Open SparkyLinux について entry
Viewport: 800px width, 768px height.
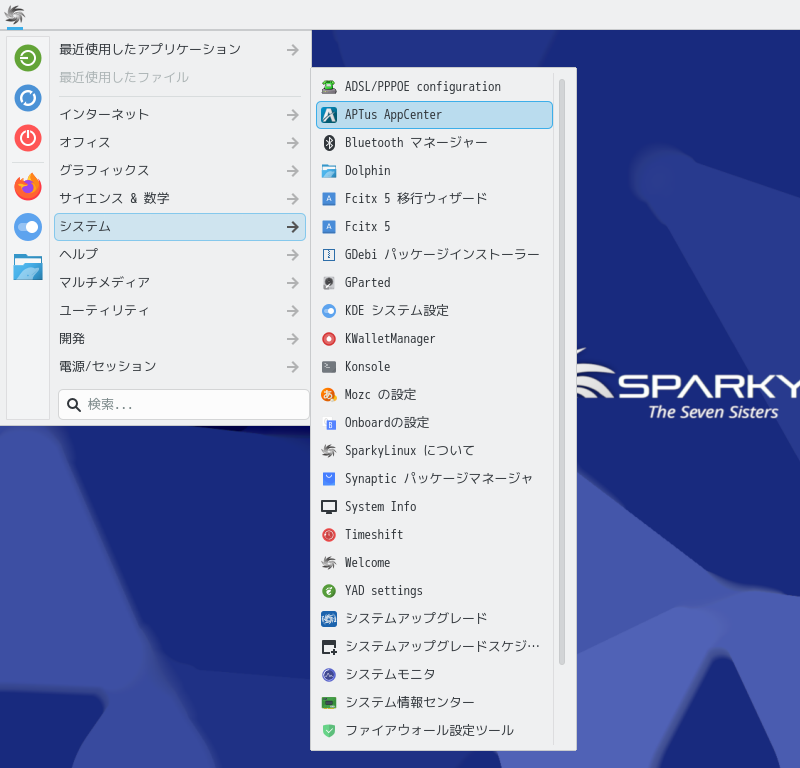pos(434,451)
